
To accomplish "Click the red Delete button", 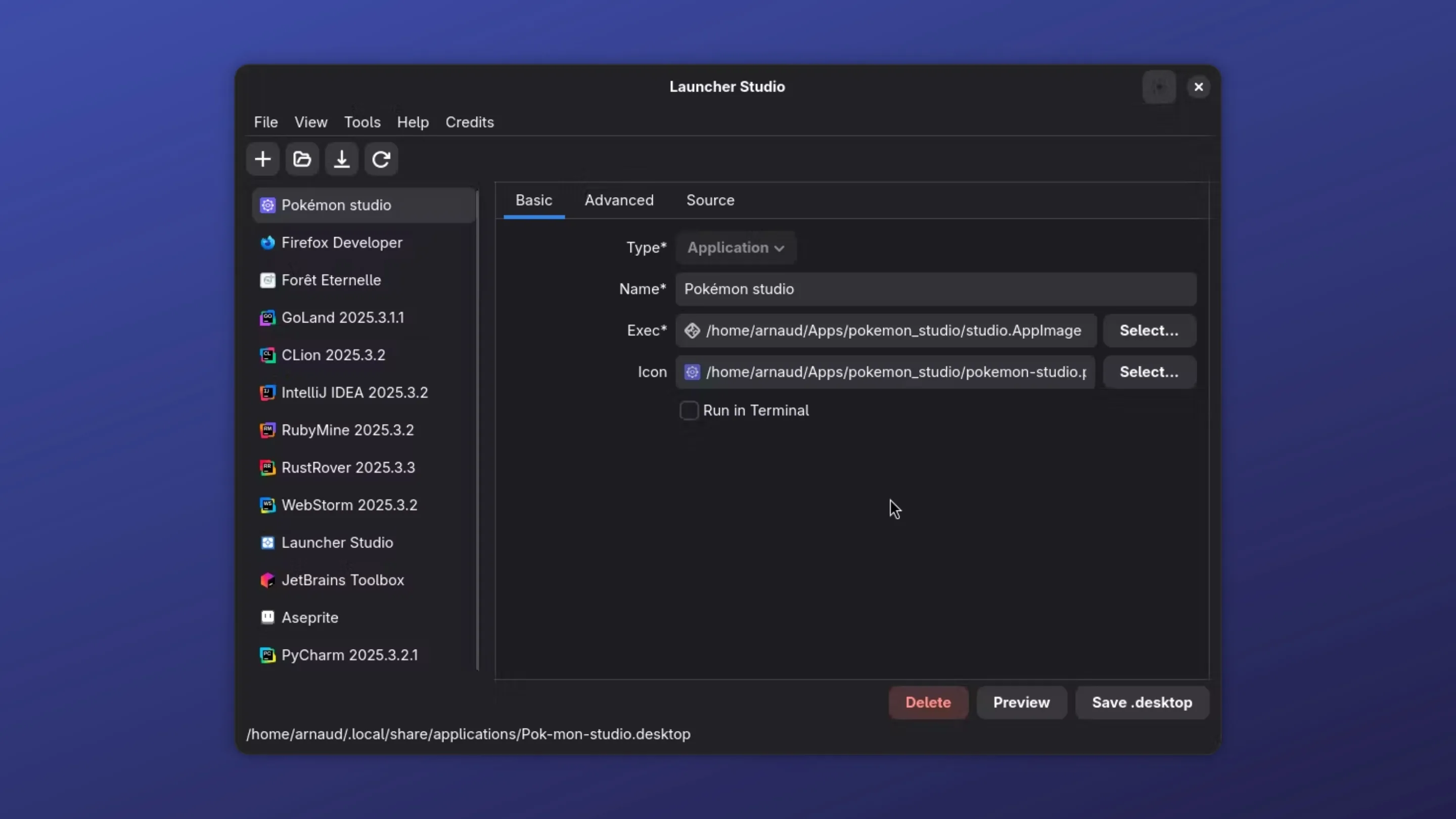I will click(x=928, y=703).
